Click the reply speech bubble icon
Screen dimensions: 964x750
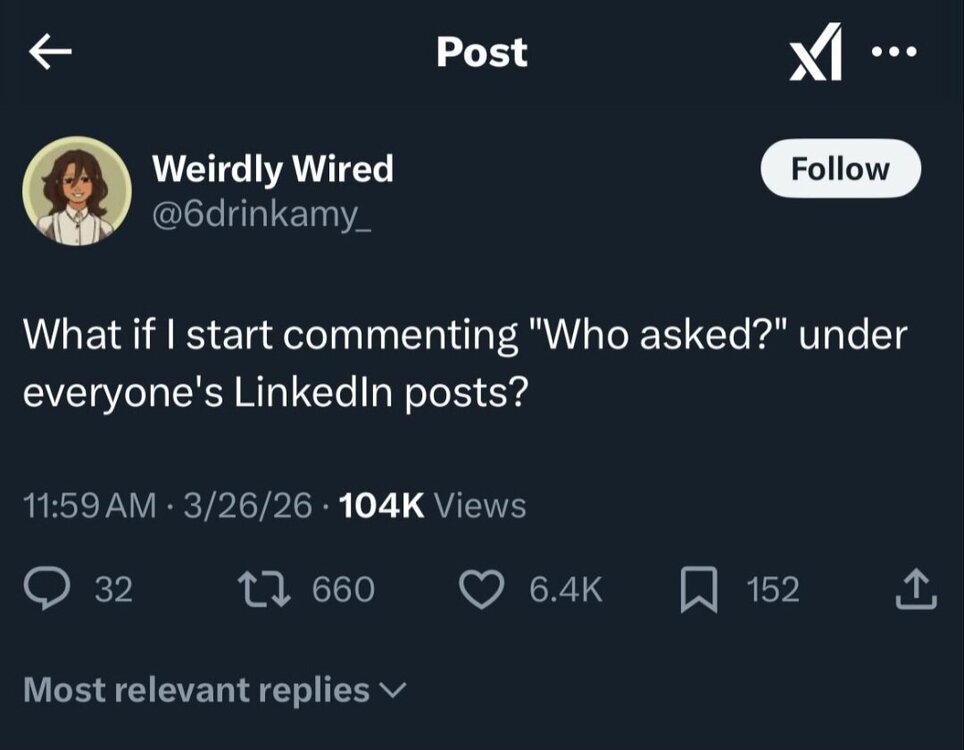tap(46, 590)
